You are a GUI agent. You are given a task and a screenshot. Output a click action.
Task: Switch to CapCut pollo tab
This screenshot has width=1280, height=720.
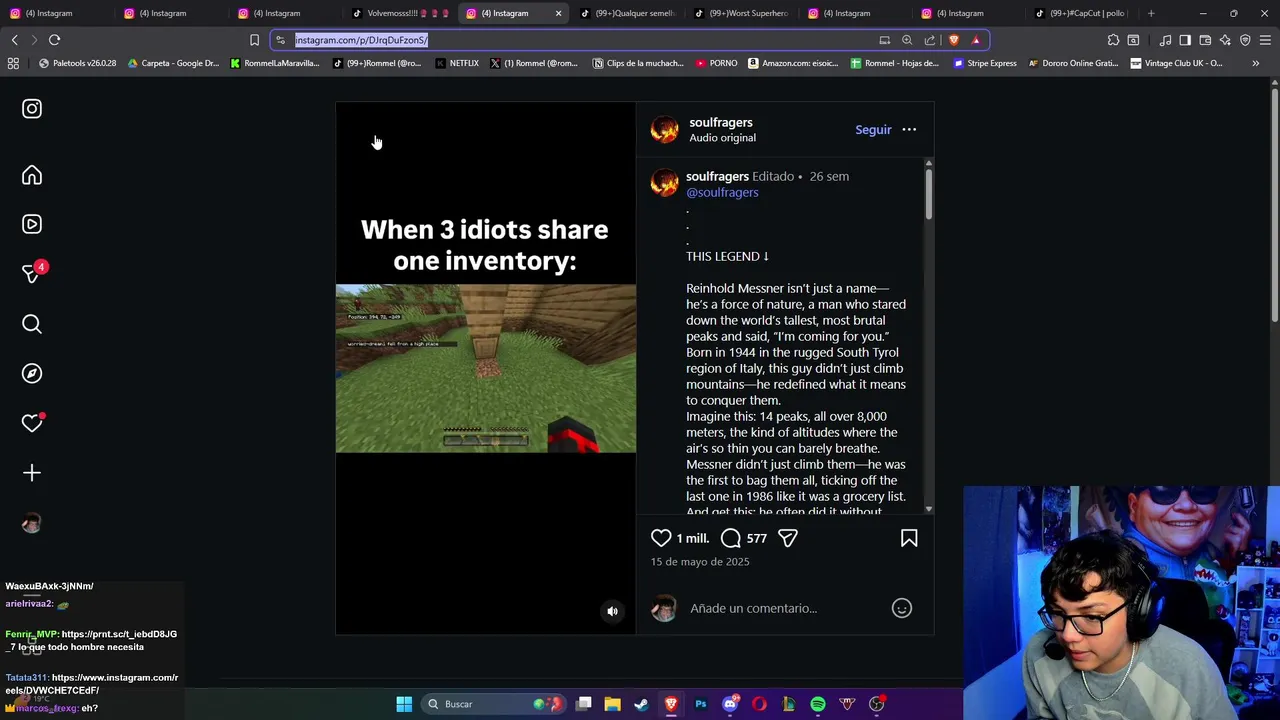pyautogui.click(x=1081, y=13)
